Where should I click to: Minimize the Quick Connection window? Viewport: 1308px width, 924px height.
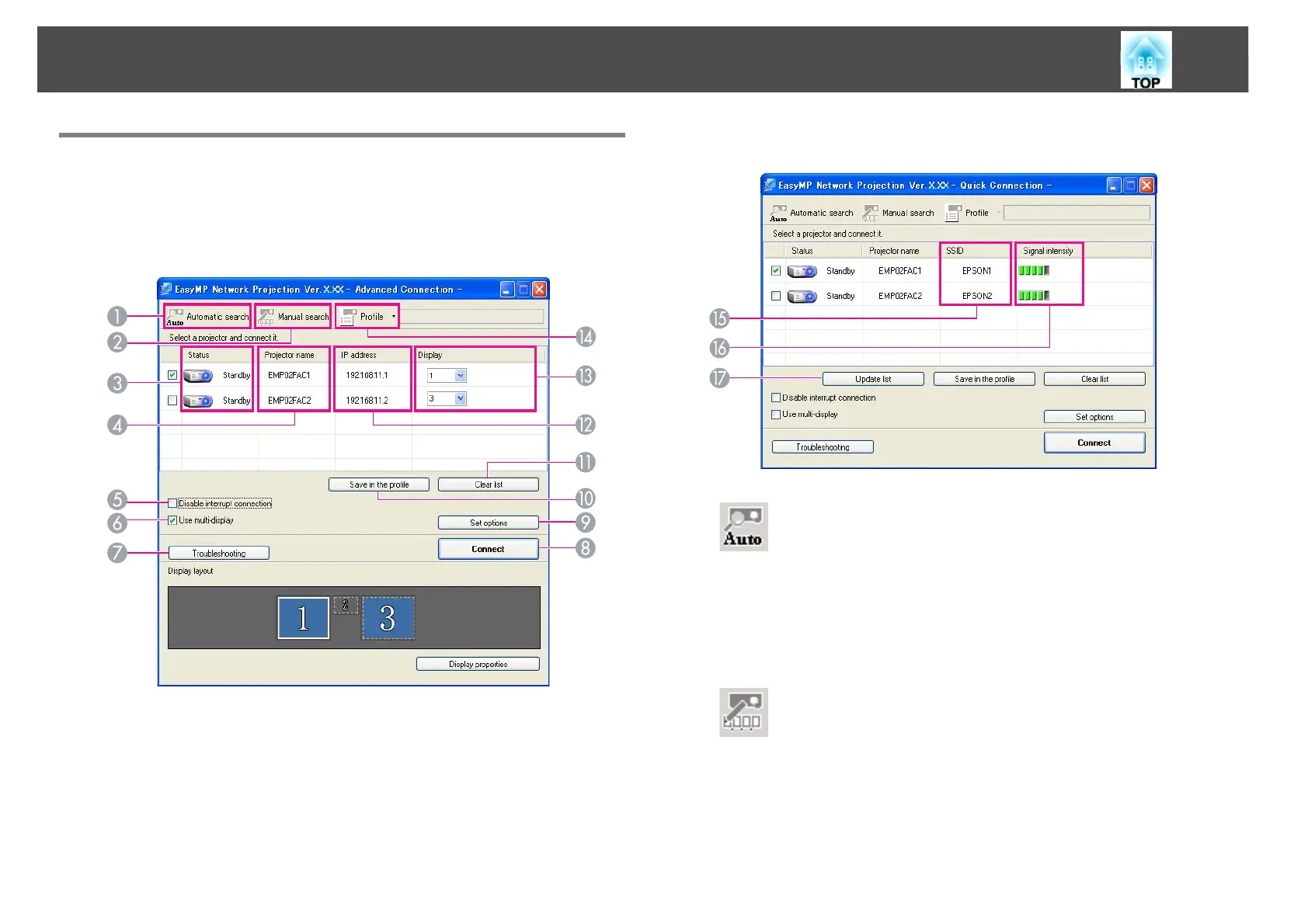1115,185
